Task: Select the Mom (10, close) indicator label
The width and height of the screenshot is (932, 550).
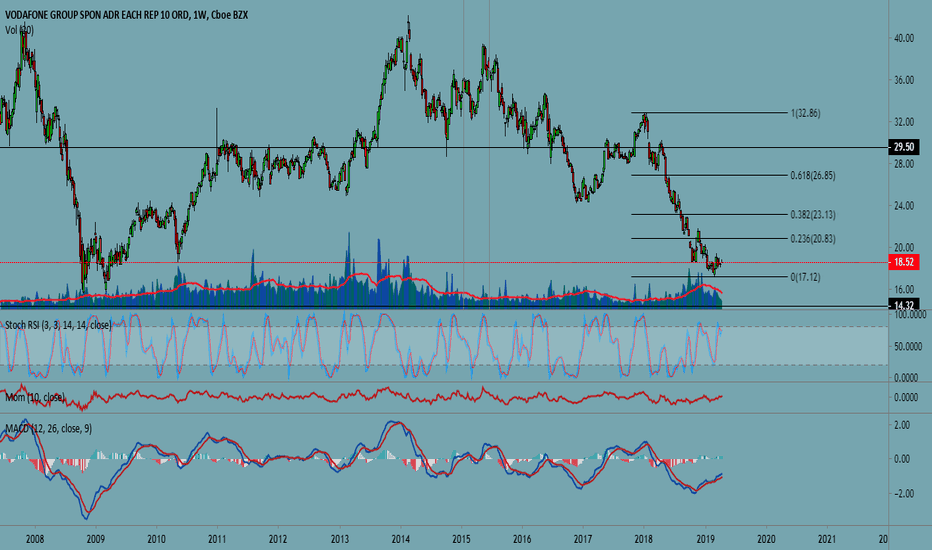Action: (35, 397)
